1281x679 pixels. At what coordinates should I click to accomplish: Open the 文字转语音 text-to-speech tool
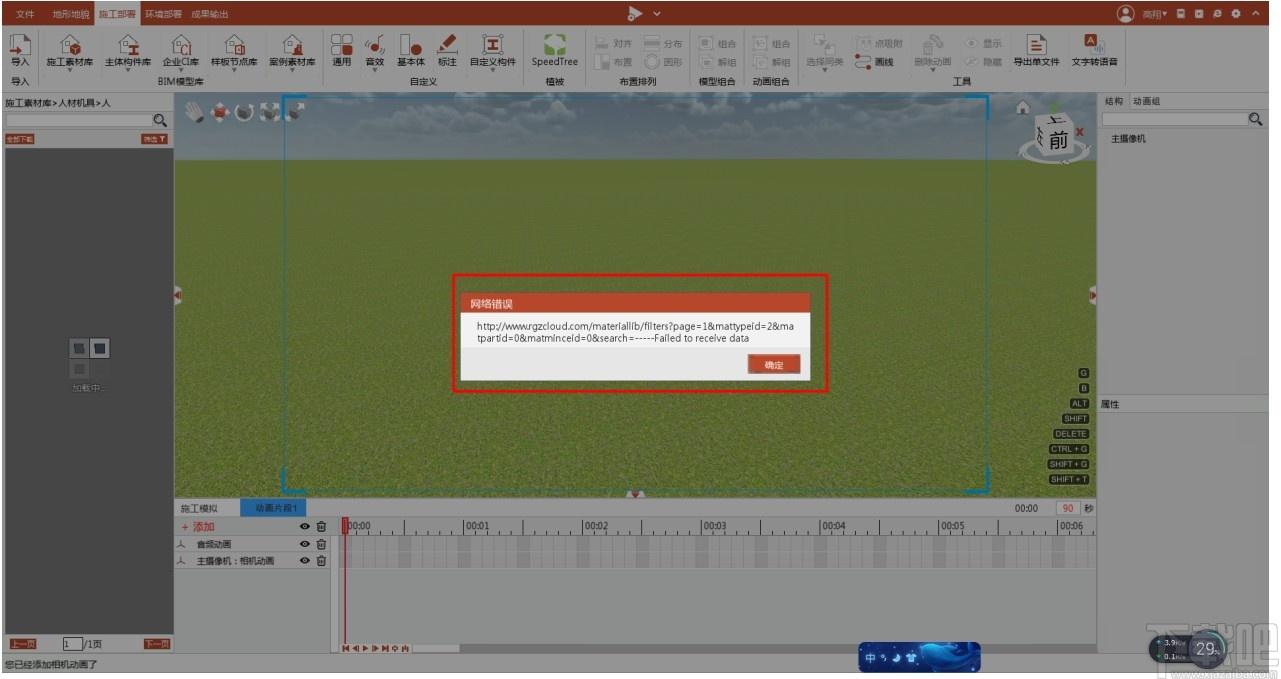click(x=1095, y=50)
